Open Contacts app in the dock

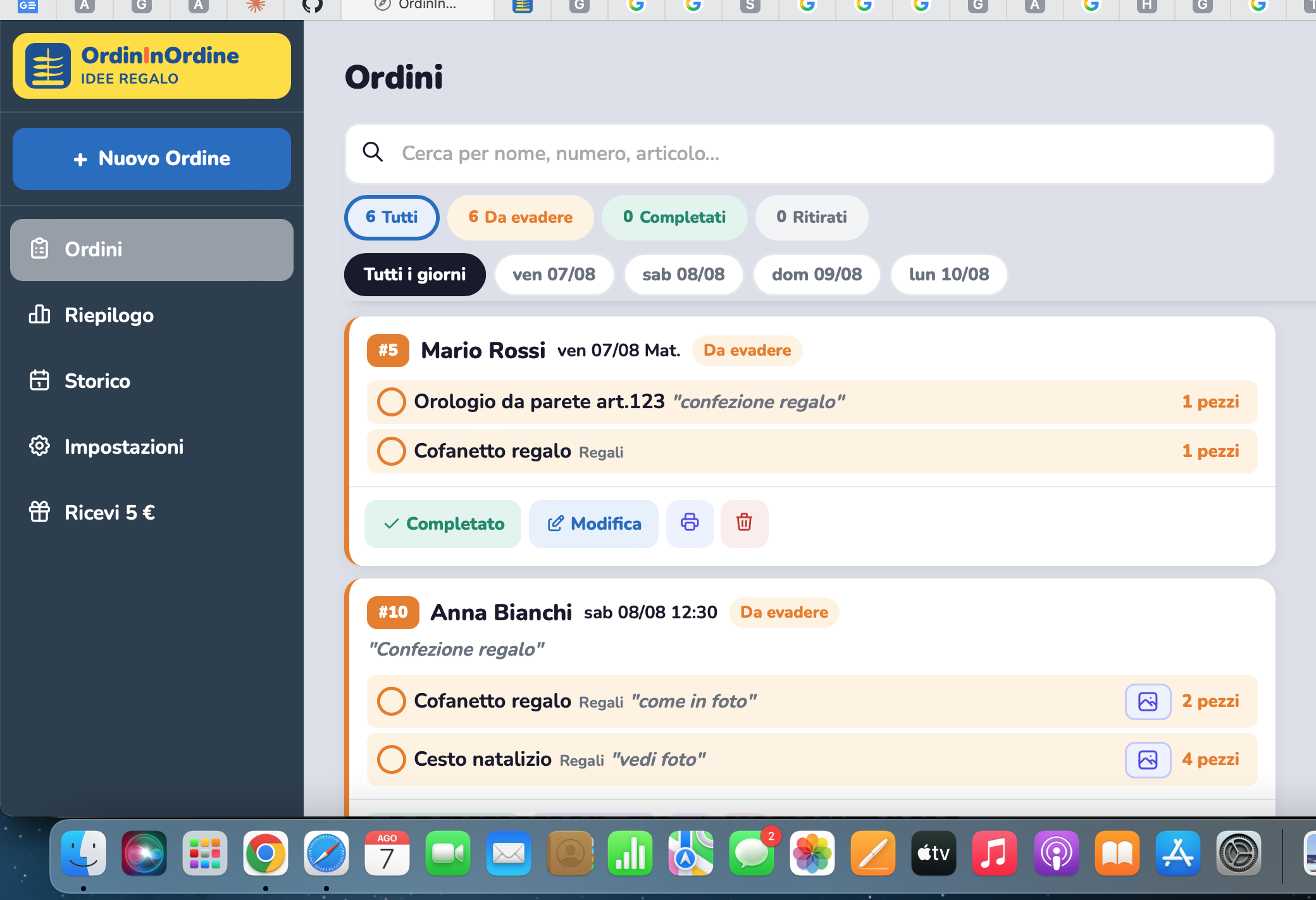(x=569, y=853)
